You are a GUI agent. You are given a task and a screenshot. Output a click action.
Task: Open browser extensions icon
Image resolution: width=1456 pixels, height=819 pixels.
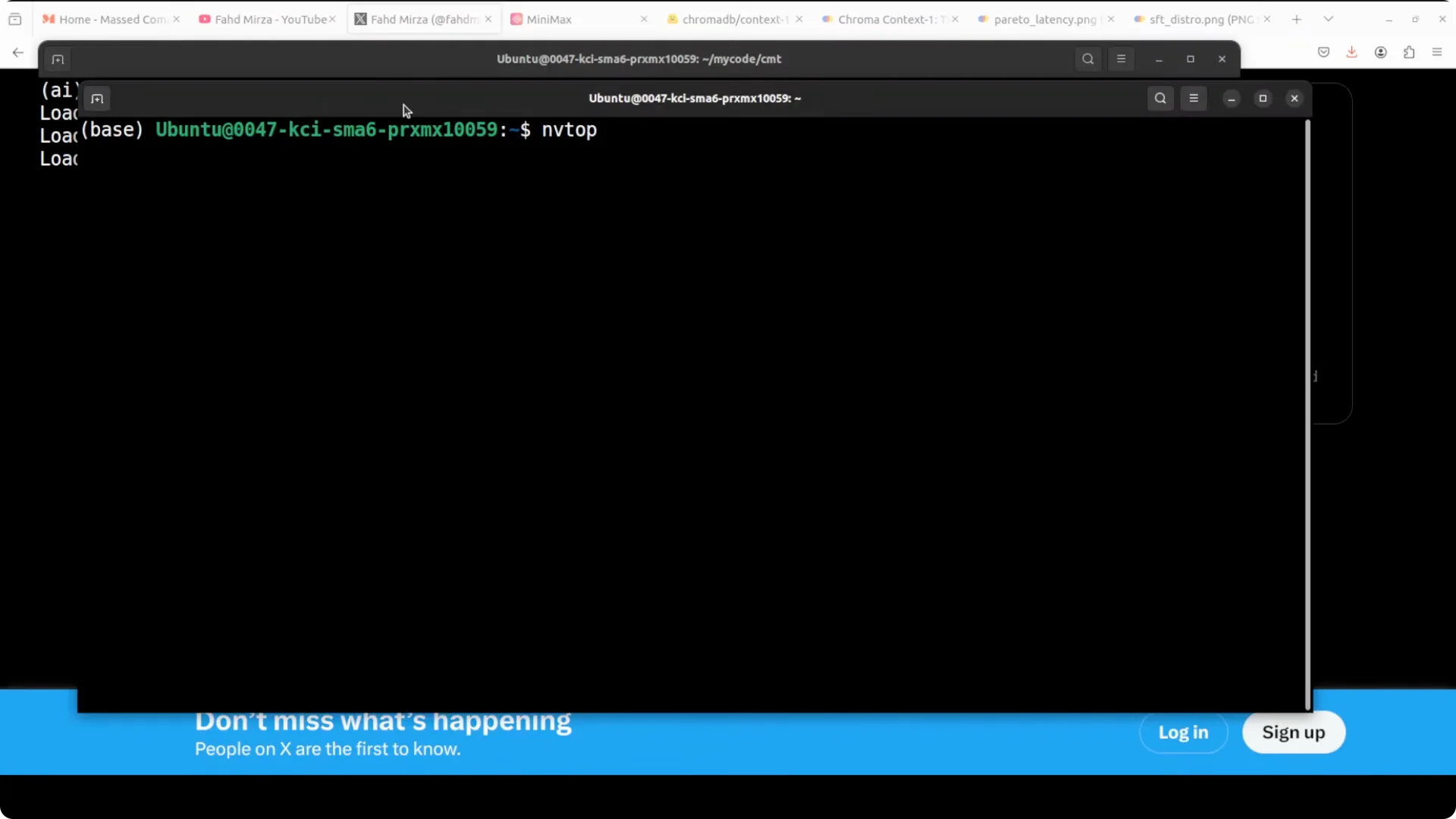(x=1409, y=52)
